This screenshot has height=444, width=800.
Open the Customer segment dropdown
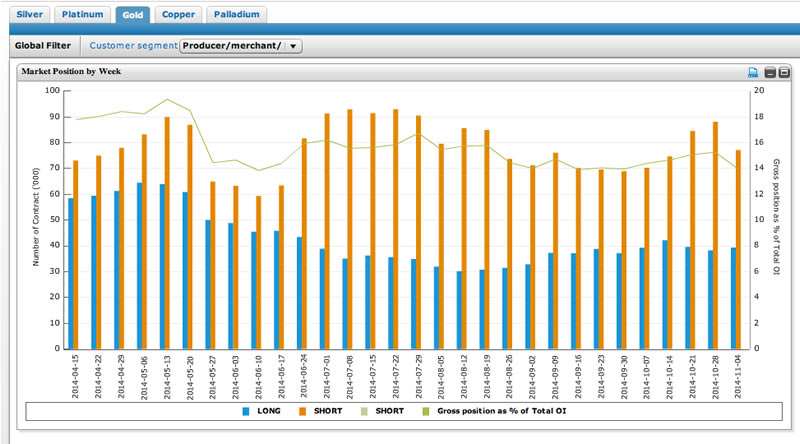point(240,46)
